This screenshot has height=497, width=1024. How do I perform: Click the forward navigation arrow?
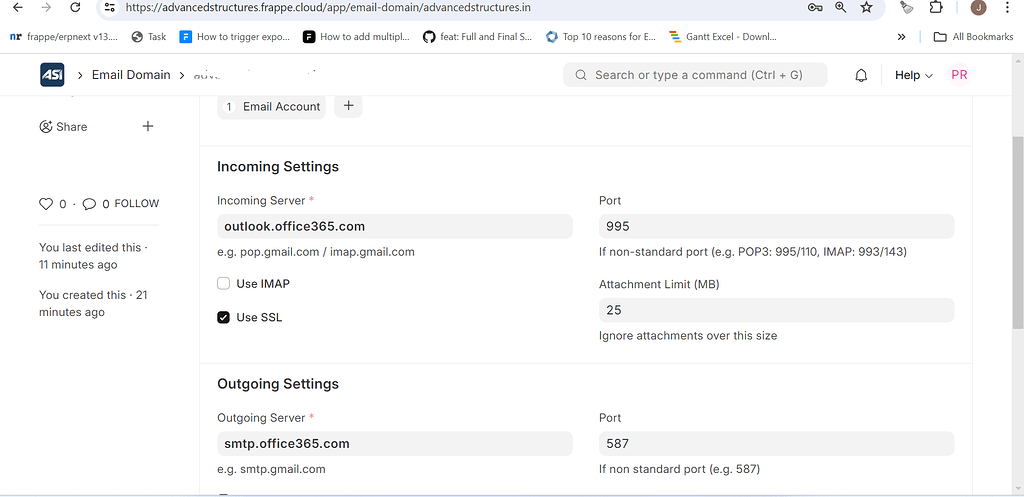[x=46, y=7]
